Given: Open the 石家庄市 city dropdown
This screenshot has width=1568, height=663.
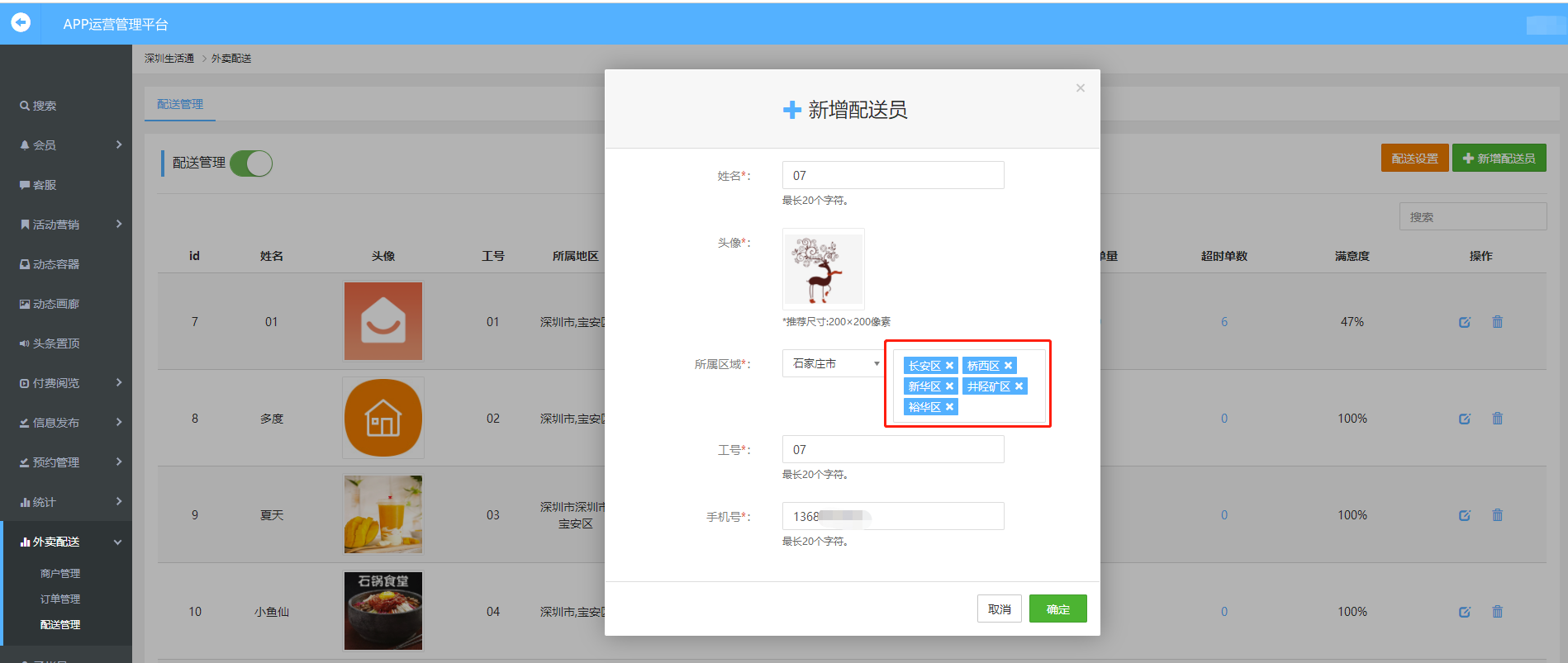Looking at the screenshot, I should pyautogui.click(x=833, y=363).
